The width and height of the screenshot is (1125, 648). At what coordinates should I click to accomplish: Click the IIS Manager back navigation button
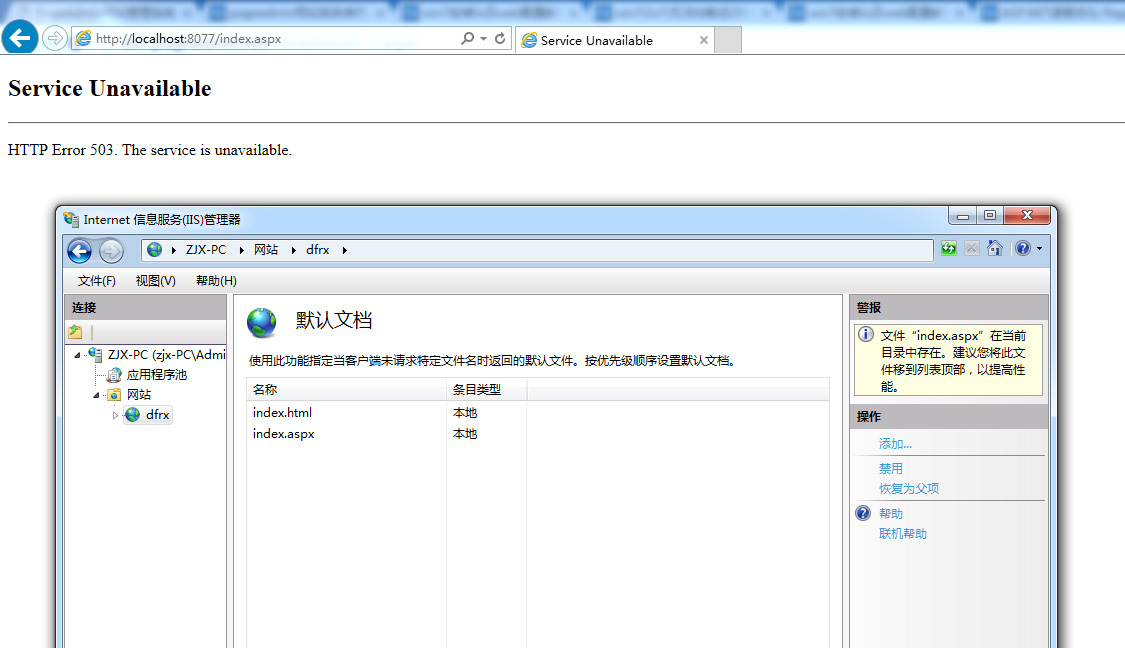(x=80, y=250)
